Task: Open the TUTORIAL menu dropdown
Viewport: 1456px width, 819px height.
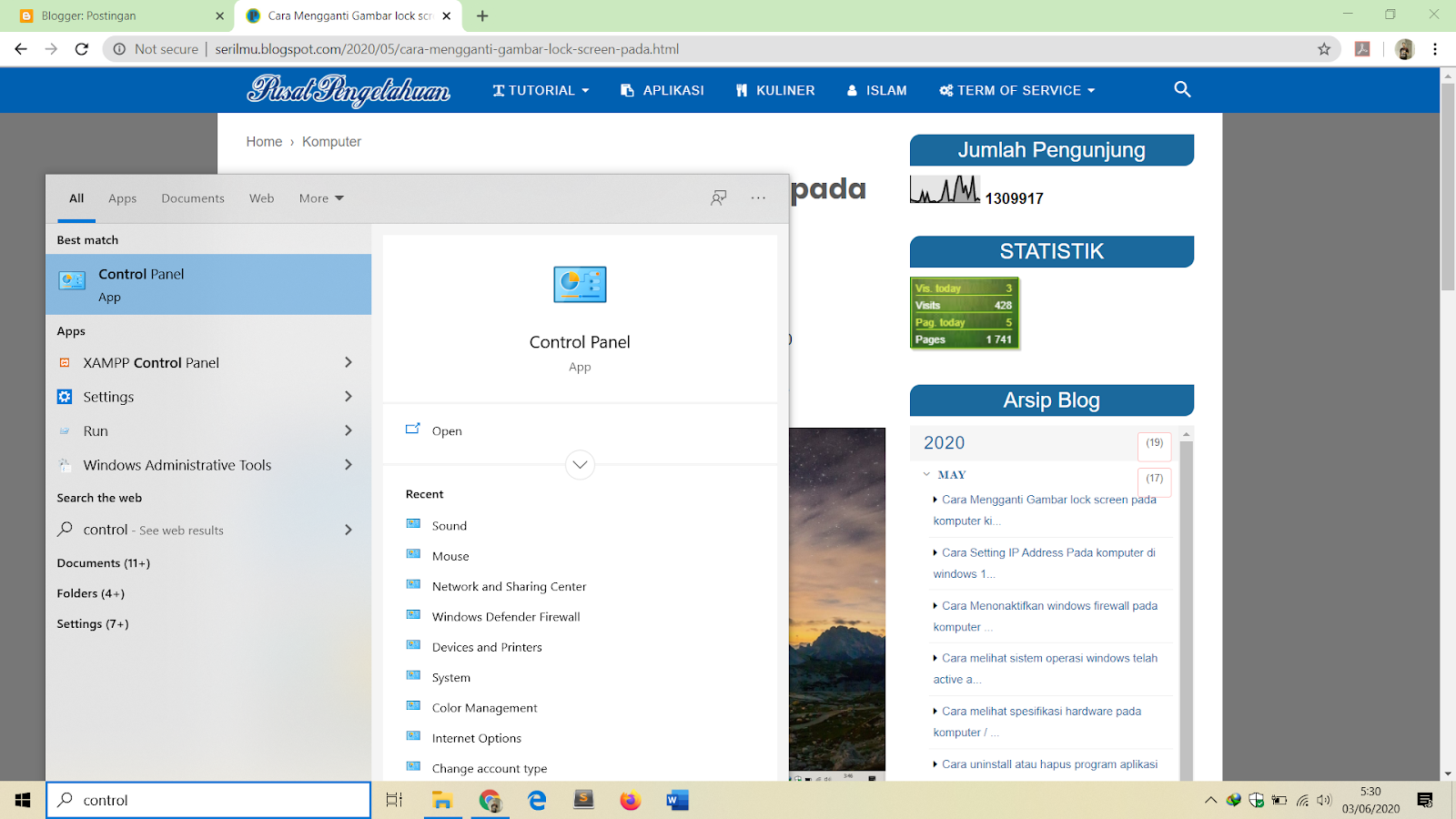Action: [x=541, y=90]
